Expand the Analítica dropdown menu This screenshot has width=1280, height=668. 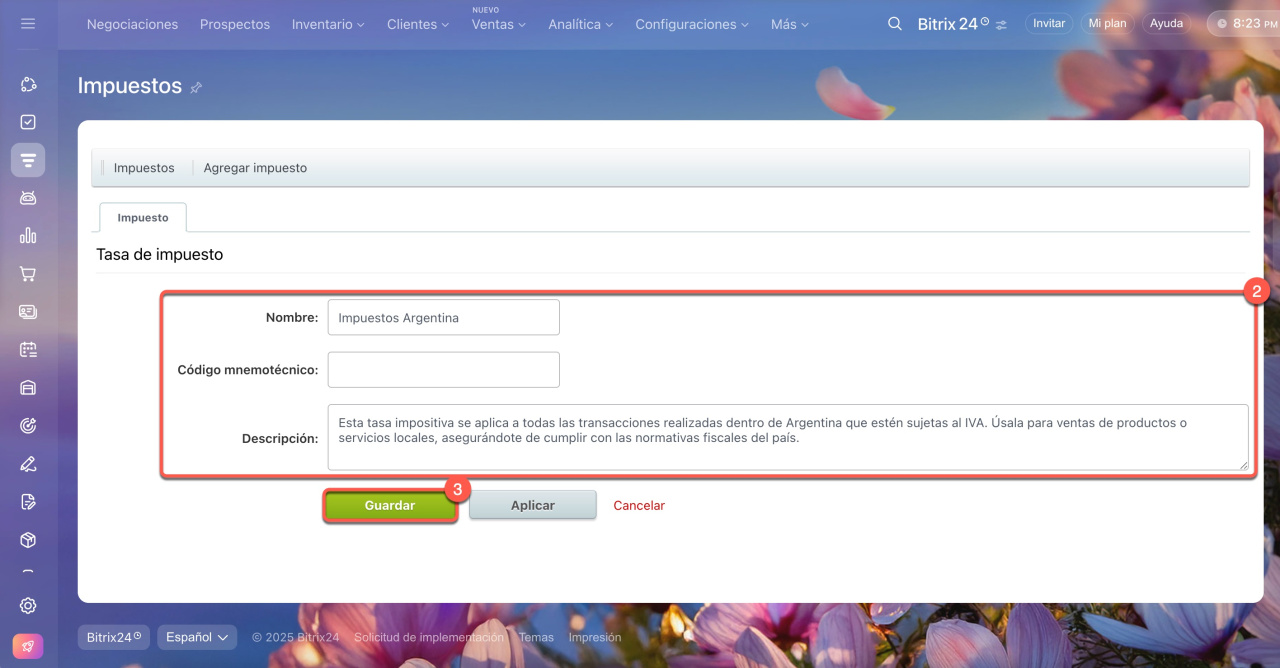click(x=580, y=24)
